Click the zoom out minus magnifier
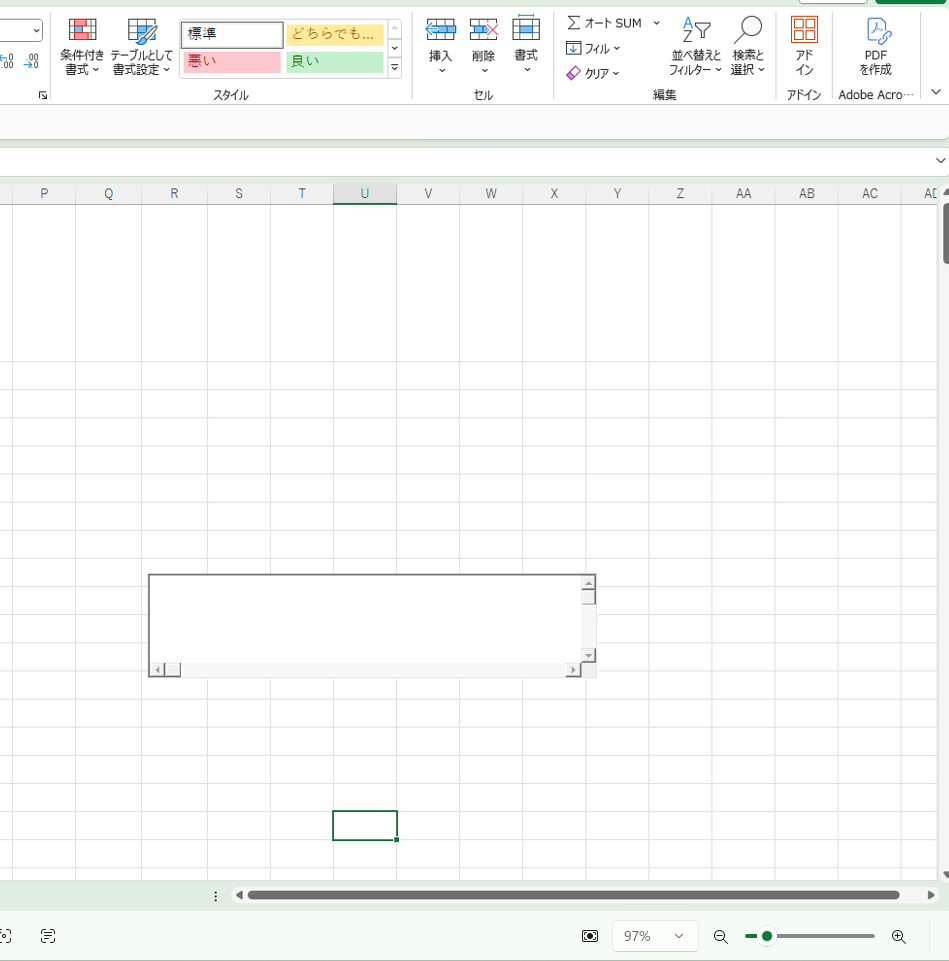This screenshot has width=949, height=961. [720, 936]
